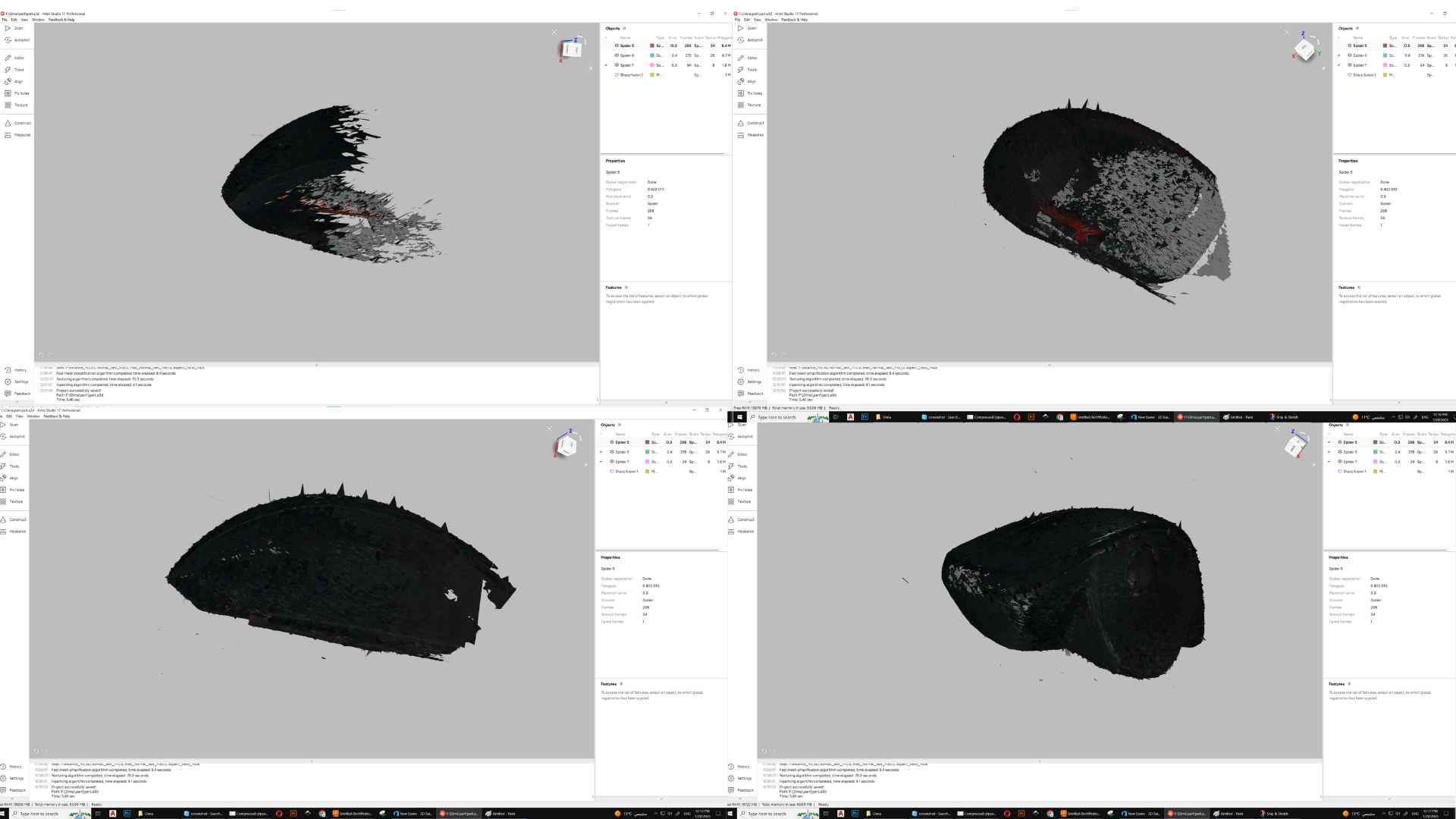Hide Spider 7 scan in bottom-left window
The width and height of the screenshot is (1456, 819).
pyautogui.click(x=601, y=462)
